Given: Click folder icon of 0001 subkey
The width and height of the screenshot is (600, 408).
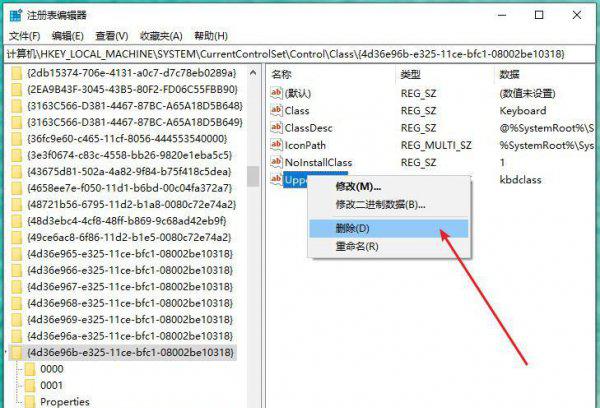Looking at the screenshot, I should [30, 385].
